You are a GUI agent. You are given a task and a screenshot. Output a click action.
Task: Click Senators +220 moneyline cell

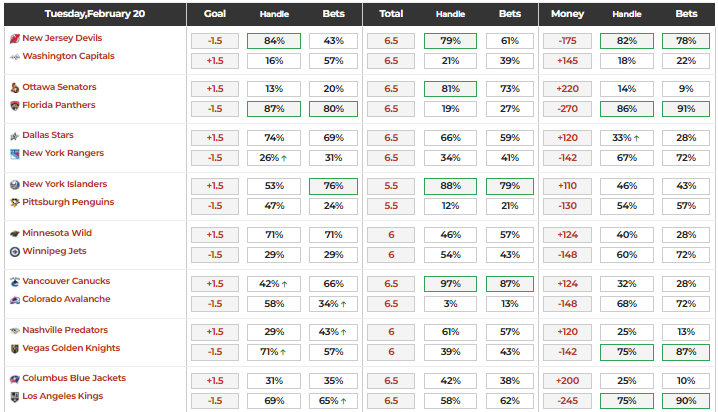coord(567,90)
